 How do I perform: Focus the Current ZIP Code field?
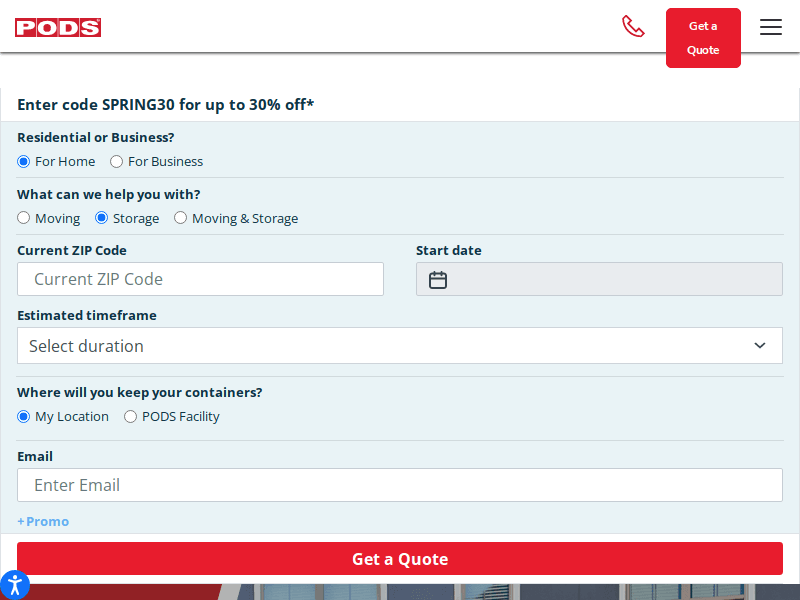(200, 279)
